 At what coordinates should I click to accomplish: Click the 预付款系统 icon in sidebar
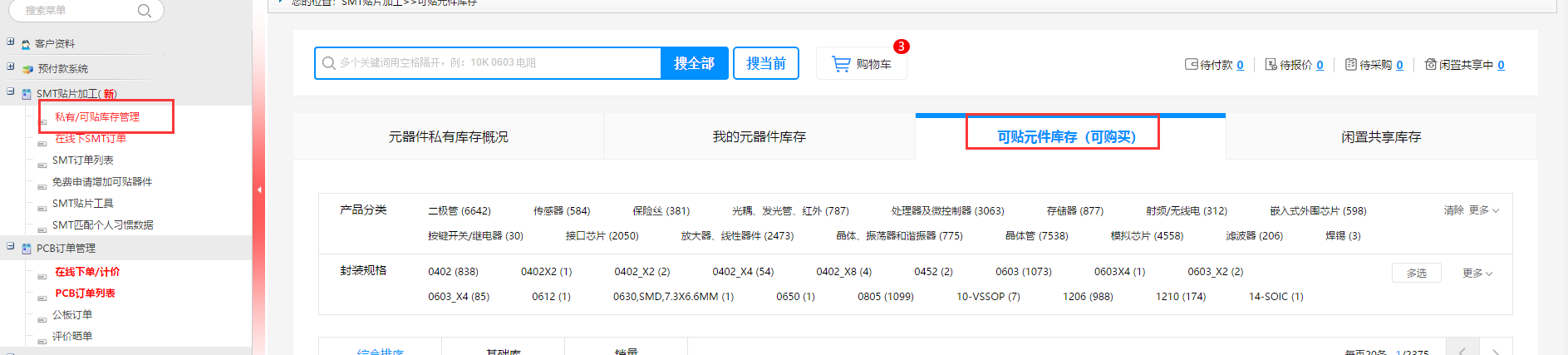27,69
